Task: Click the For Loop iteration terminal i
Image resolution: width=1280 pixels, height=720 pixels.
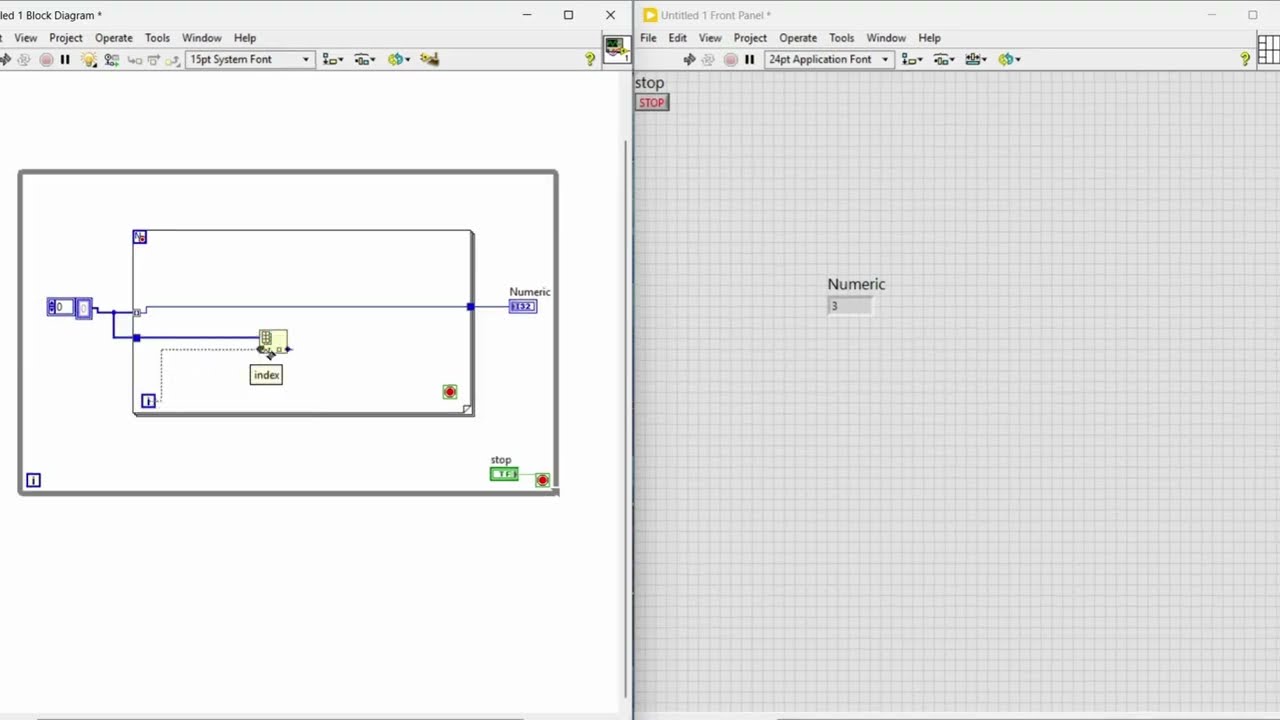Action: tap(148, 401)
